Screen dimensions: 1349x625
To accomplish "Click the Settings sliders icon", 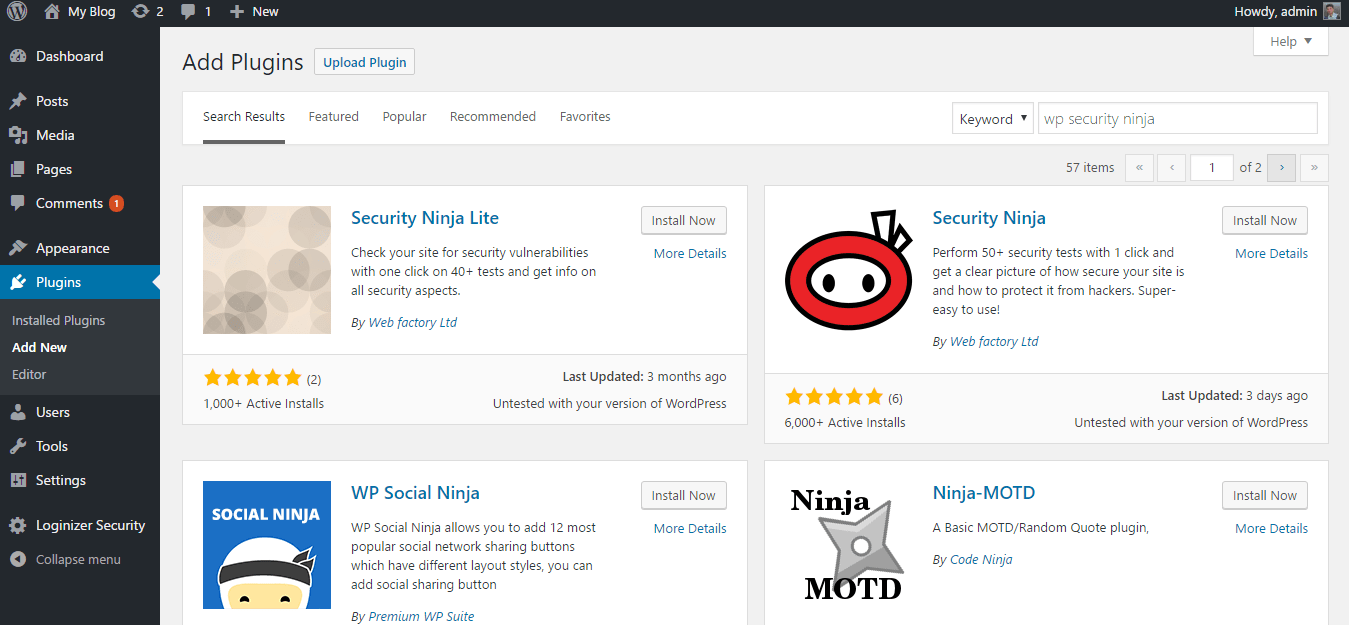I will (x=18, y=480).
